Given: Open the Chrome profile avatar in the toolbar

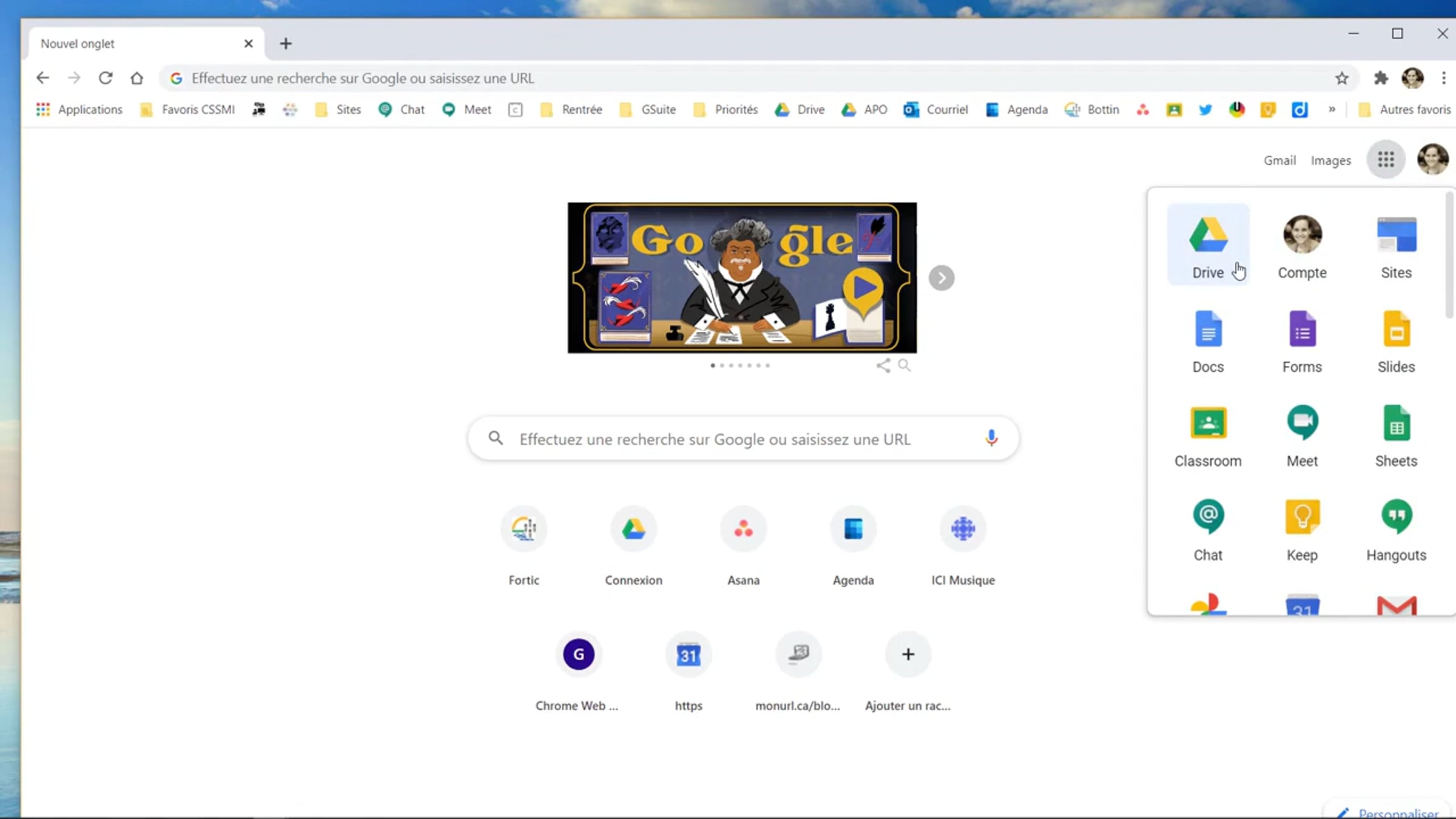Looking at the screenshot, I should [1412, 78].
